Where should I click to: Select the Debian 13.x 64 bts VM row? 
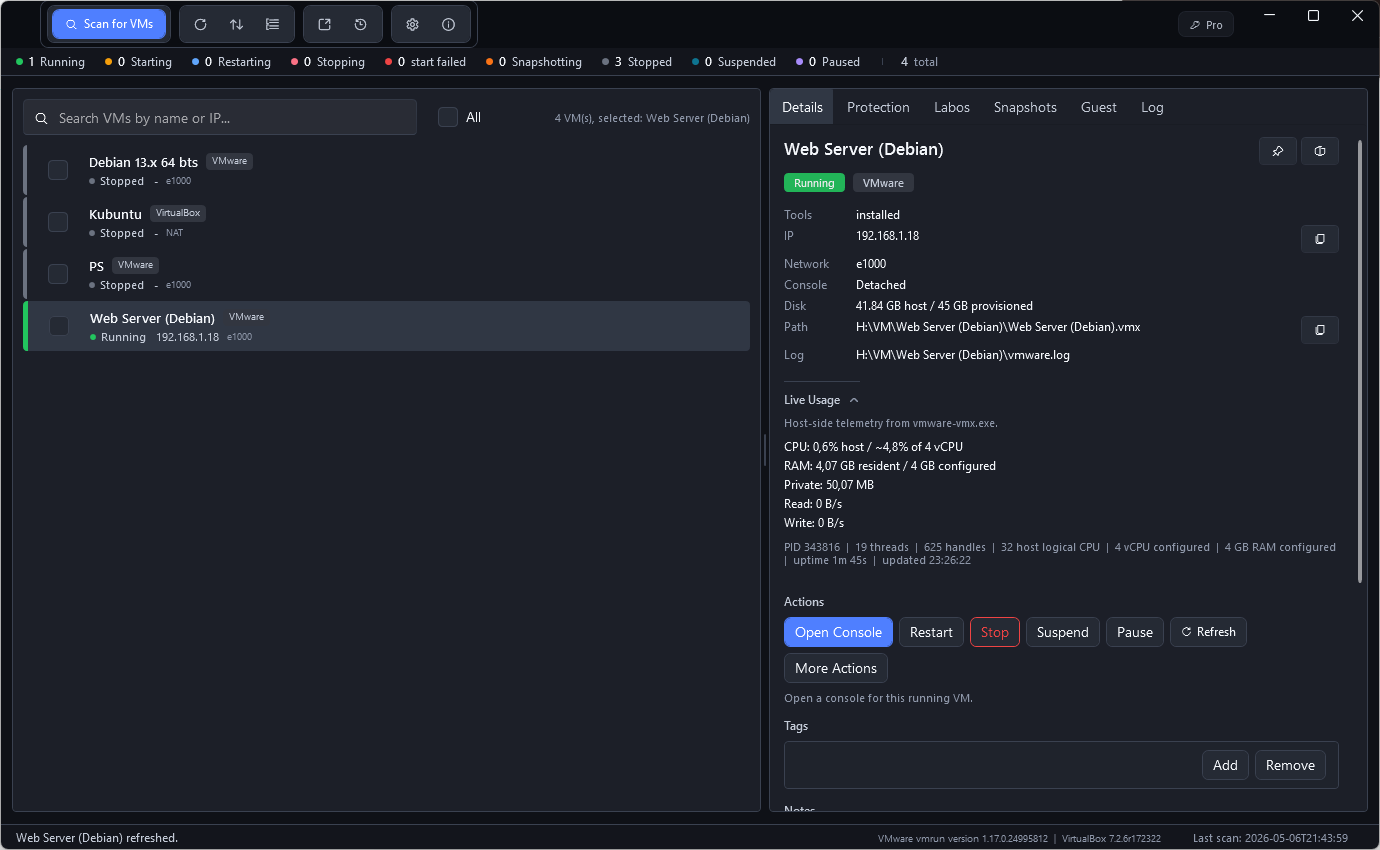(x=386, y=170)
